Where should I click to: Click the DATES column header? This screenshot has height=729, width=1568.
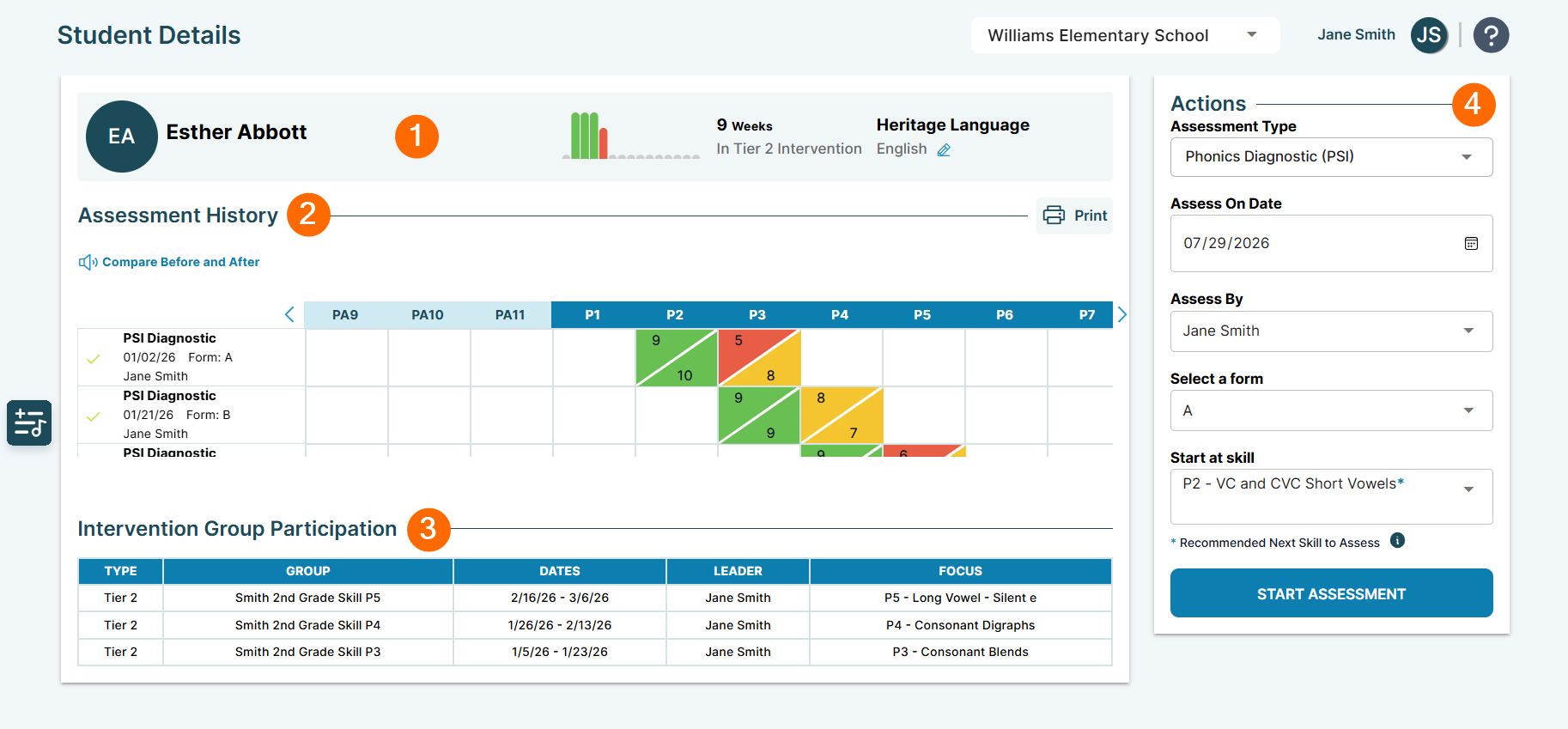pyautogui.click(x=560, y=571)
